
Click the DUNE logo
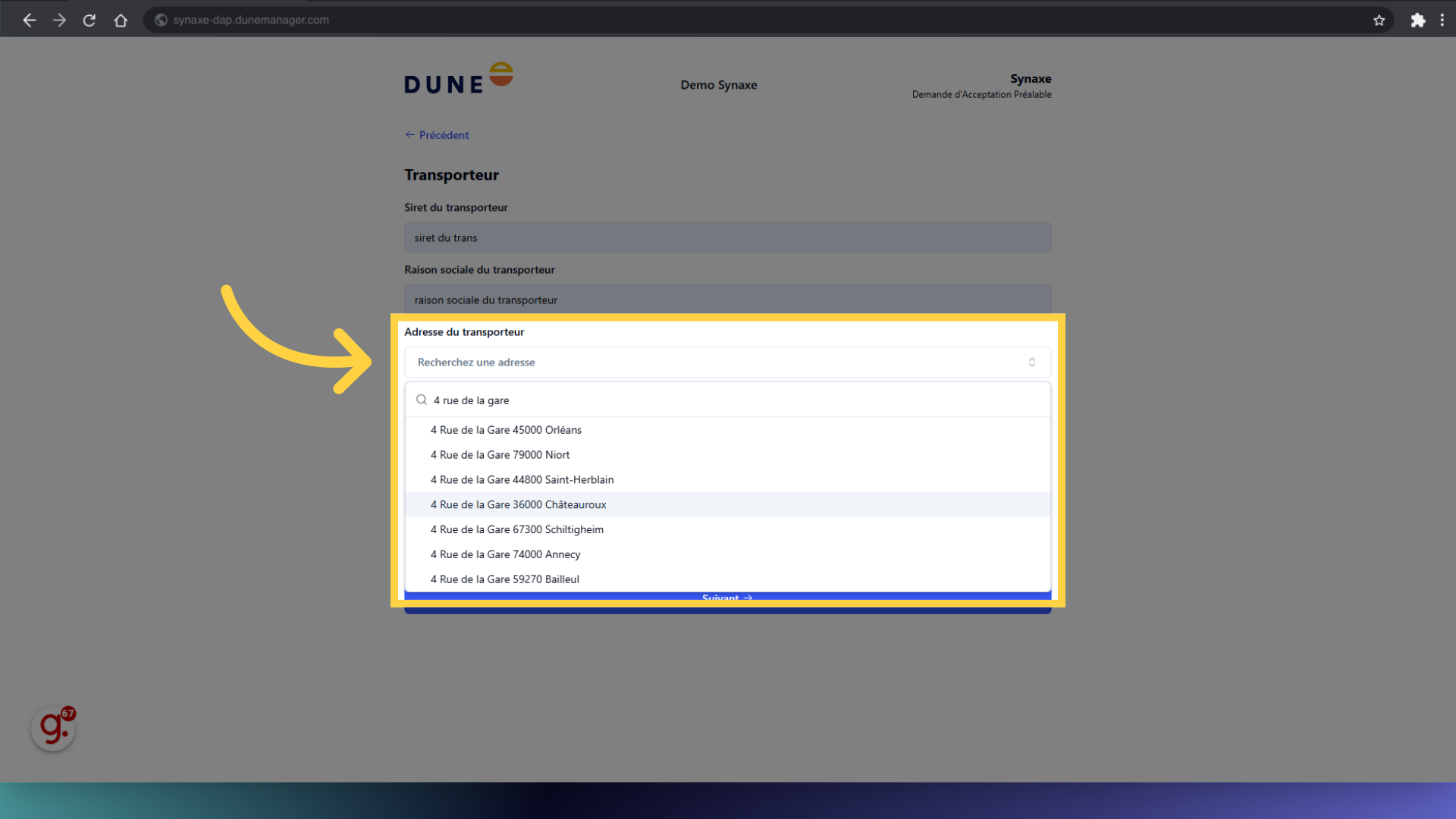click(x=458, y=79)
